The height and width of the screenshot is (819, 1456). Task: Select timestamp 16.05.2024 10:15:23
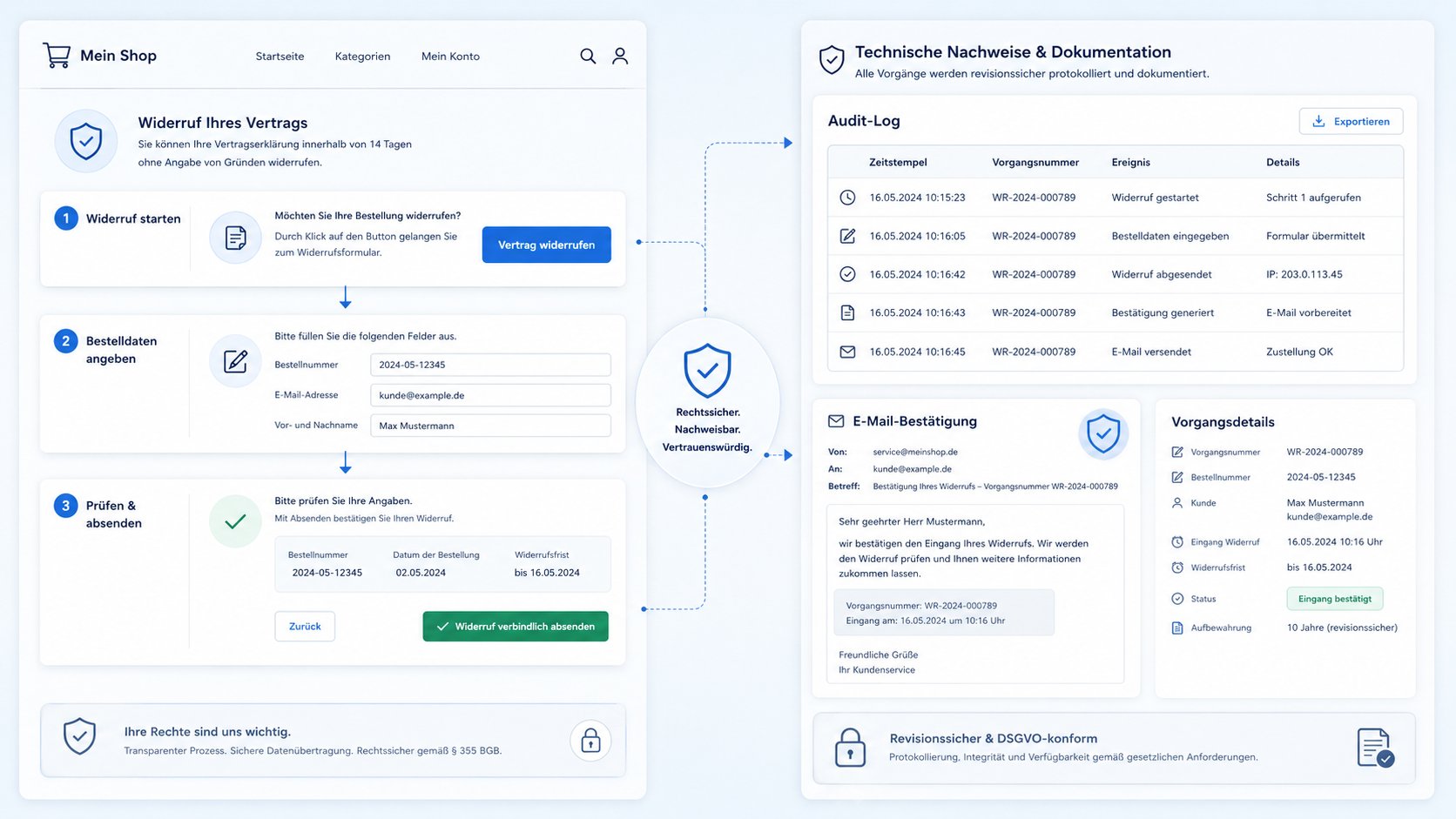coord(917,198)
